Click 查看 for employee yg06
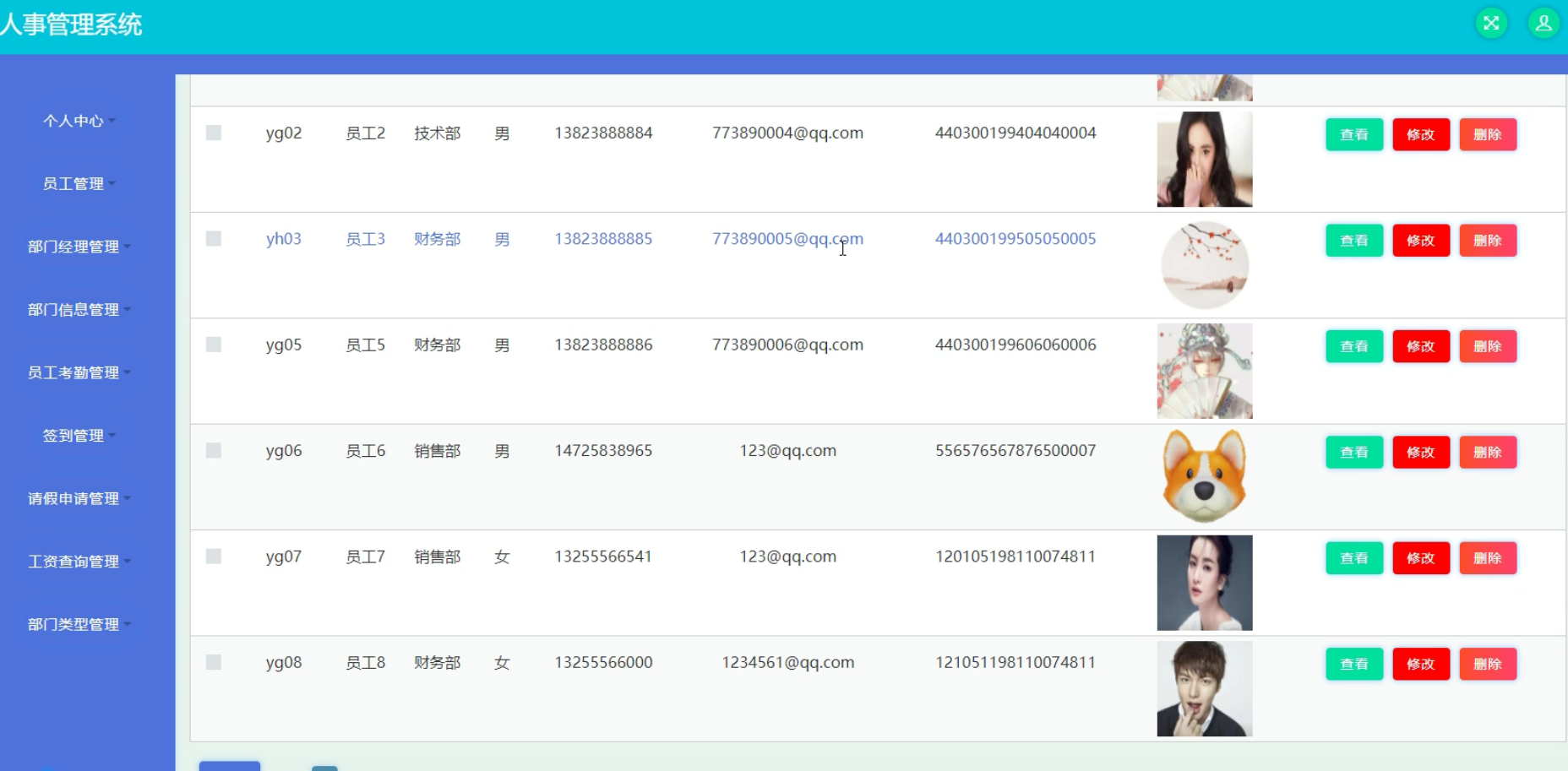 (1354, 452)
